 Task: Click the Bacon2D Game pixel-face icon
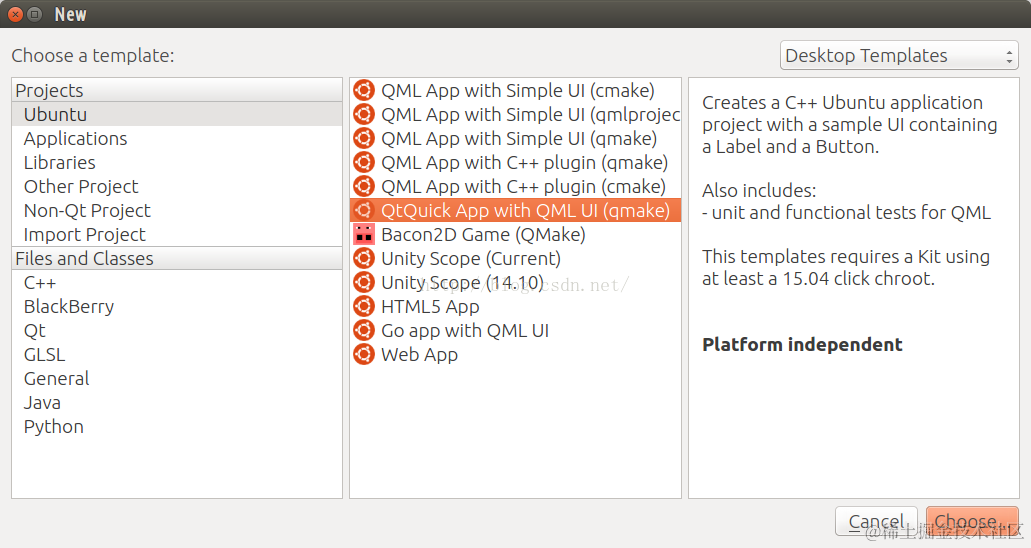pyautogui.click(x=364, y=234)
